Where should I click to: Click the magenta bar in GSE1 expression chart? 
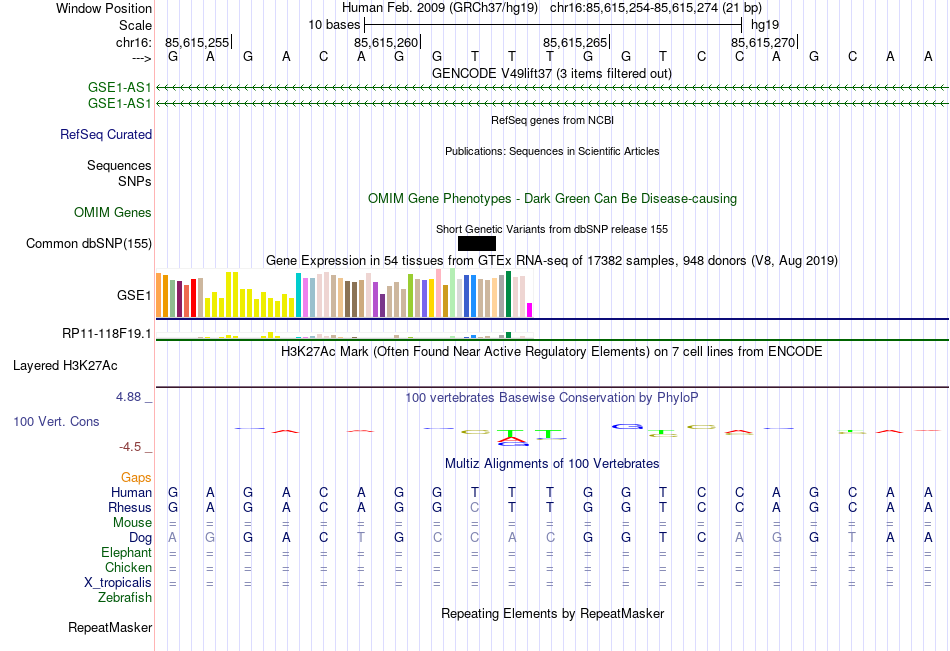pos(530,310)
